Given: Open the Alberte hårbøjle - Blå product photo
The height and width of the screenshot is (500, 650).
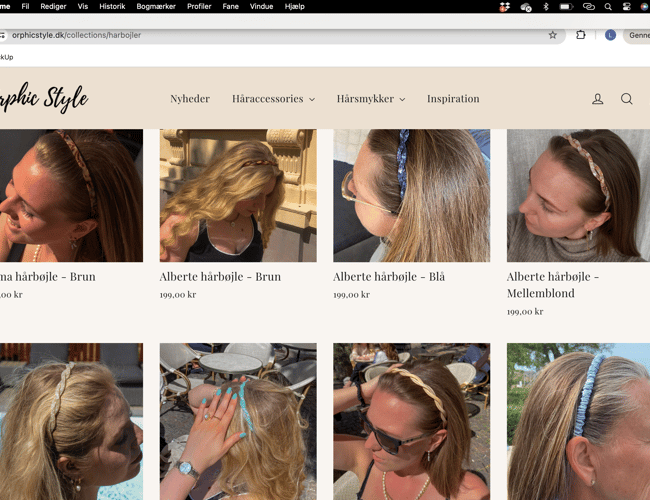Looking at the screenshot, I should tap(411, 195).
